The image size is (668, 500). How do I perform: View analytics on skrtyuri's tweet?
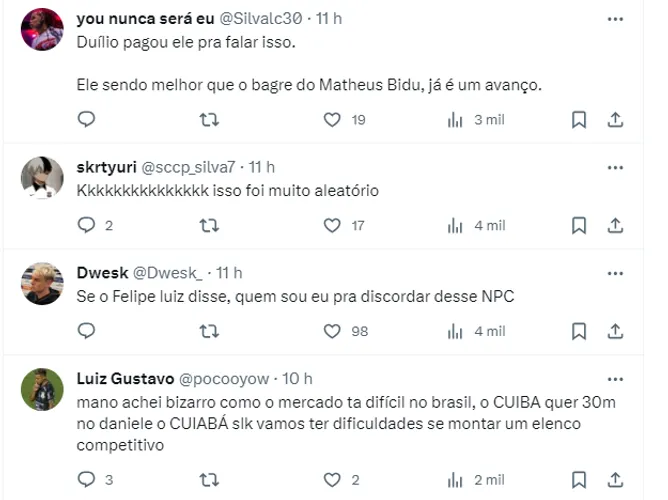(x=455, y=226)
